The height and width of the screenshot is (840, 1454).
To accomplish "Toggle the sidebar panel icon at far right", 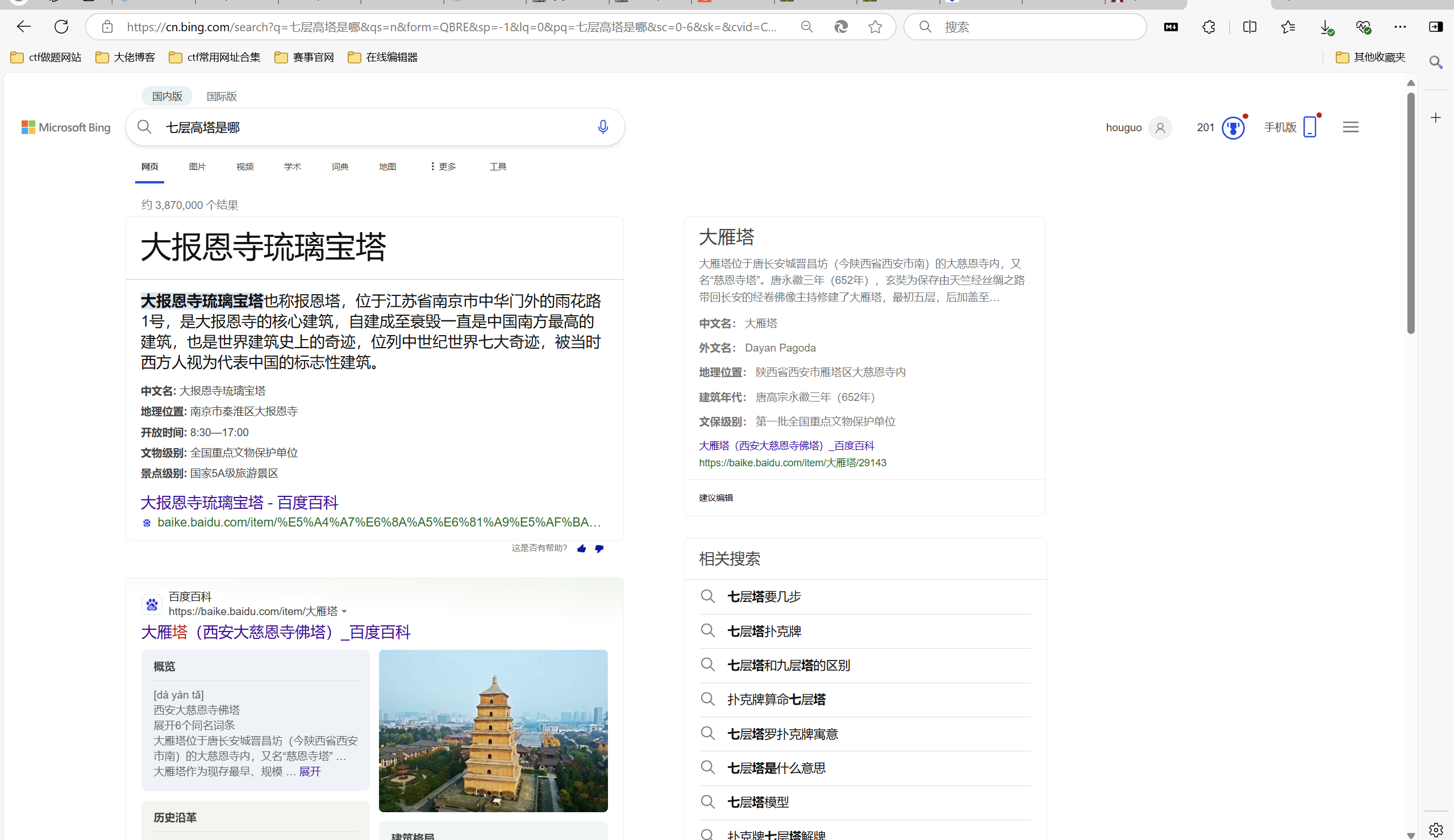I will click(1436, 27).
